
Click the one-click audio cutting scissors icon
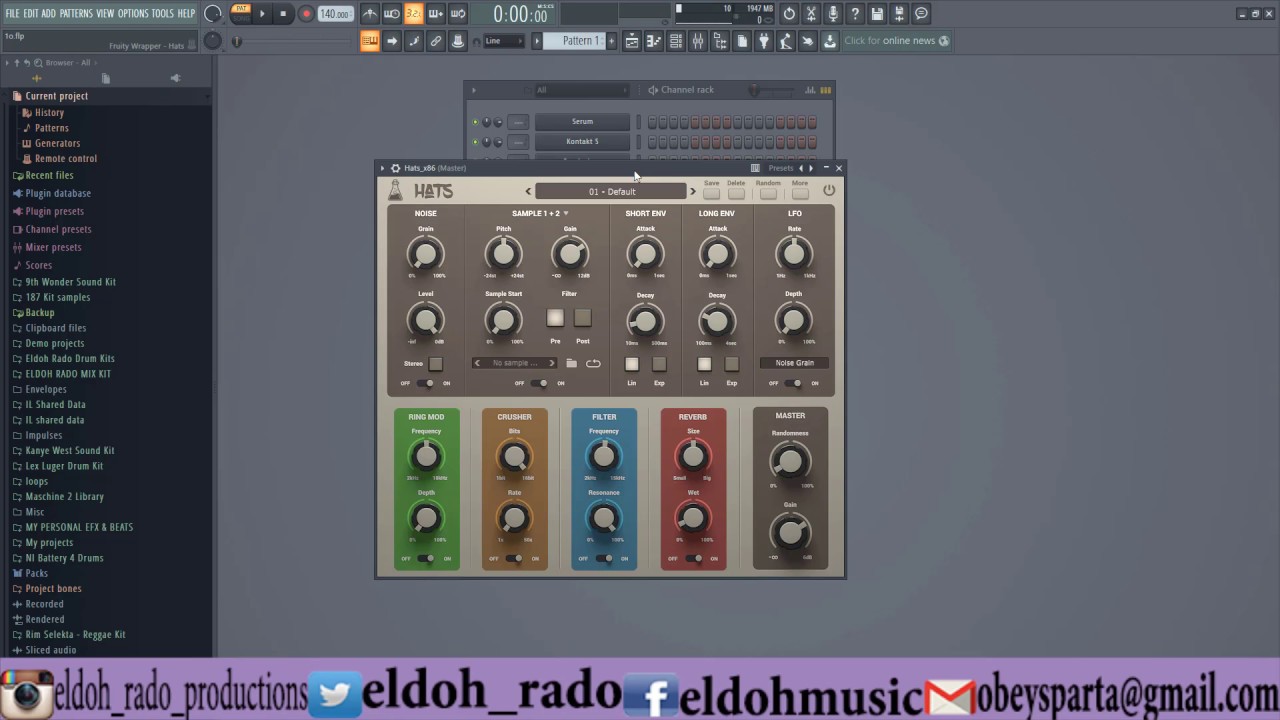811,14
